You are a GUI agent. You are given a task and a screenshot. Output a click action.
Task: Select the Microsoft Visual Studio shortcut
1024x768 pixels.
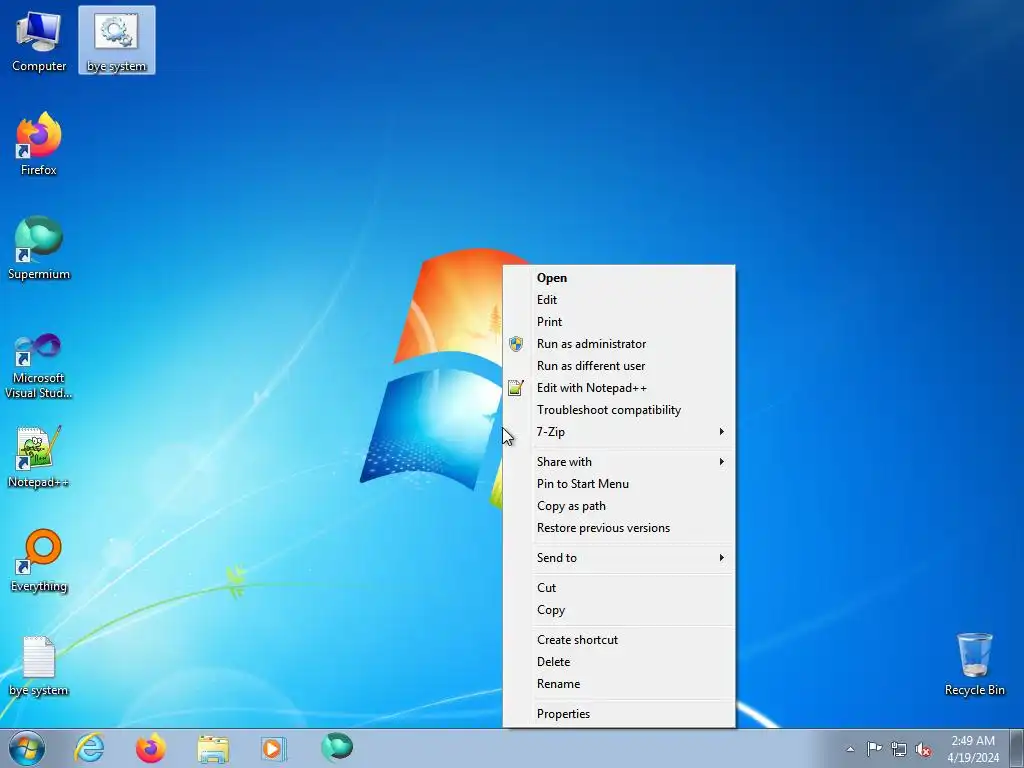39,366
